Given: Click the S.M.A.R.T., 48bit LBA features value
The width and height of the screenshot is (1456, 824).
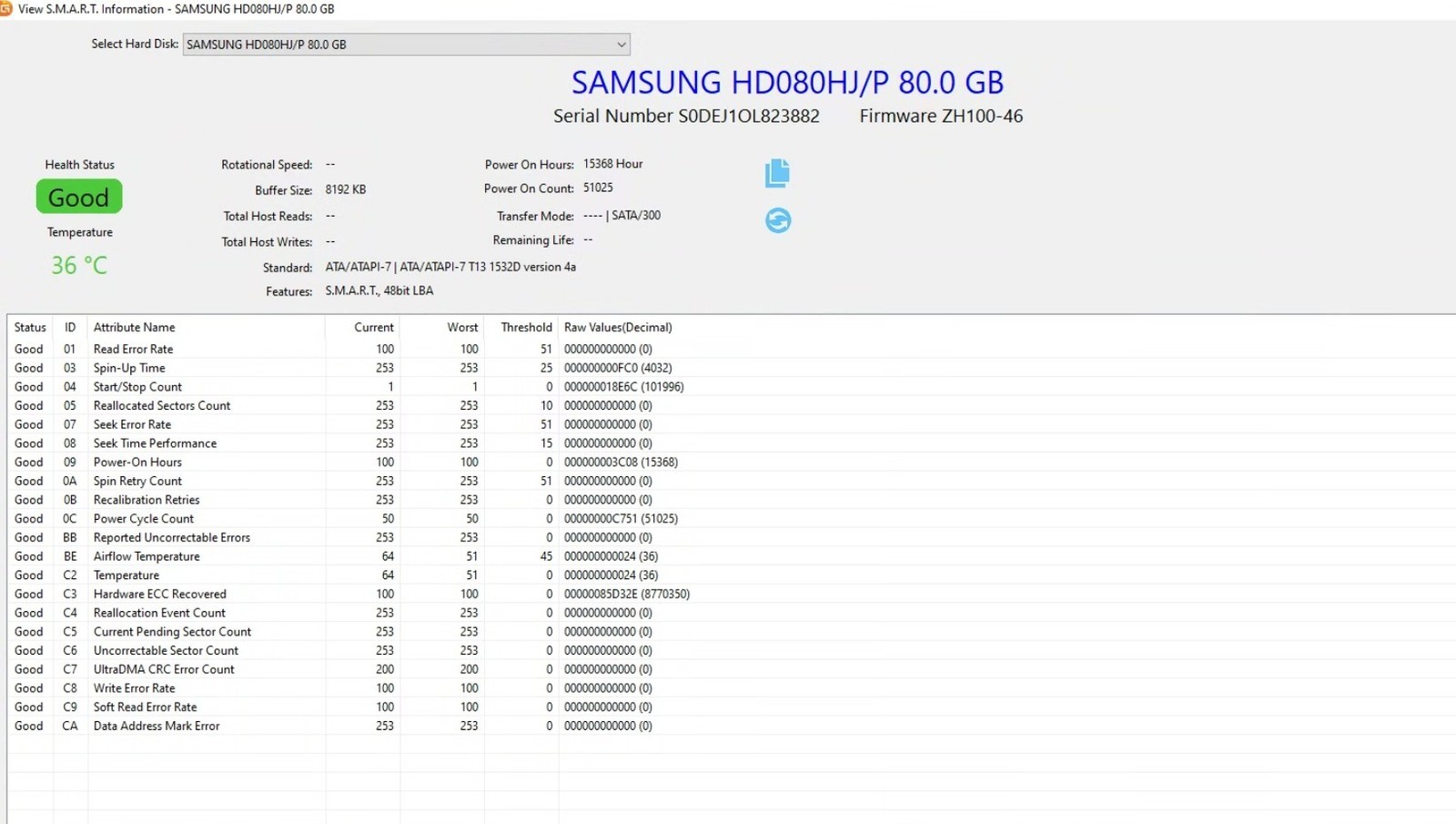Looking at the screenshot, I should tap(379, 290).
